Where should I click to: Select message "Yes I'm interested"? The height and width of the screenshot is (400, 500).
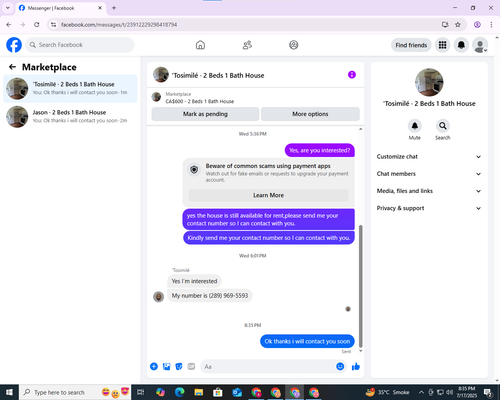[x=194, y=281]
